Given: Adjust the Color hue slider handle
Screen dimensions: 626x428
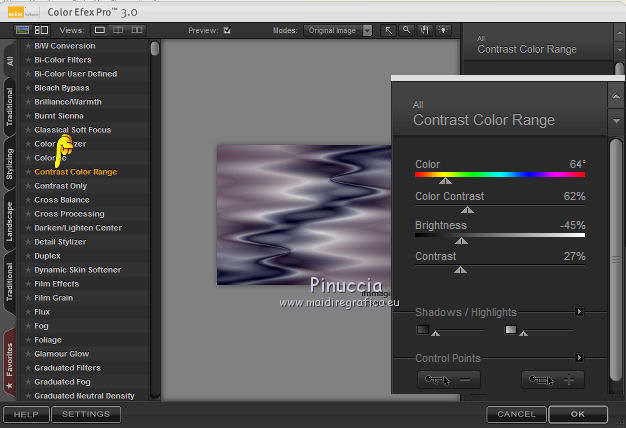Looking at the screenshot, I should coord(445,181).
